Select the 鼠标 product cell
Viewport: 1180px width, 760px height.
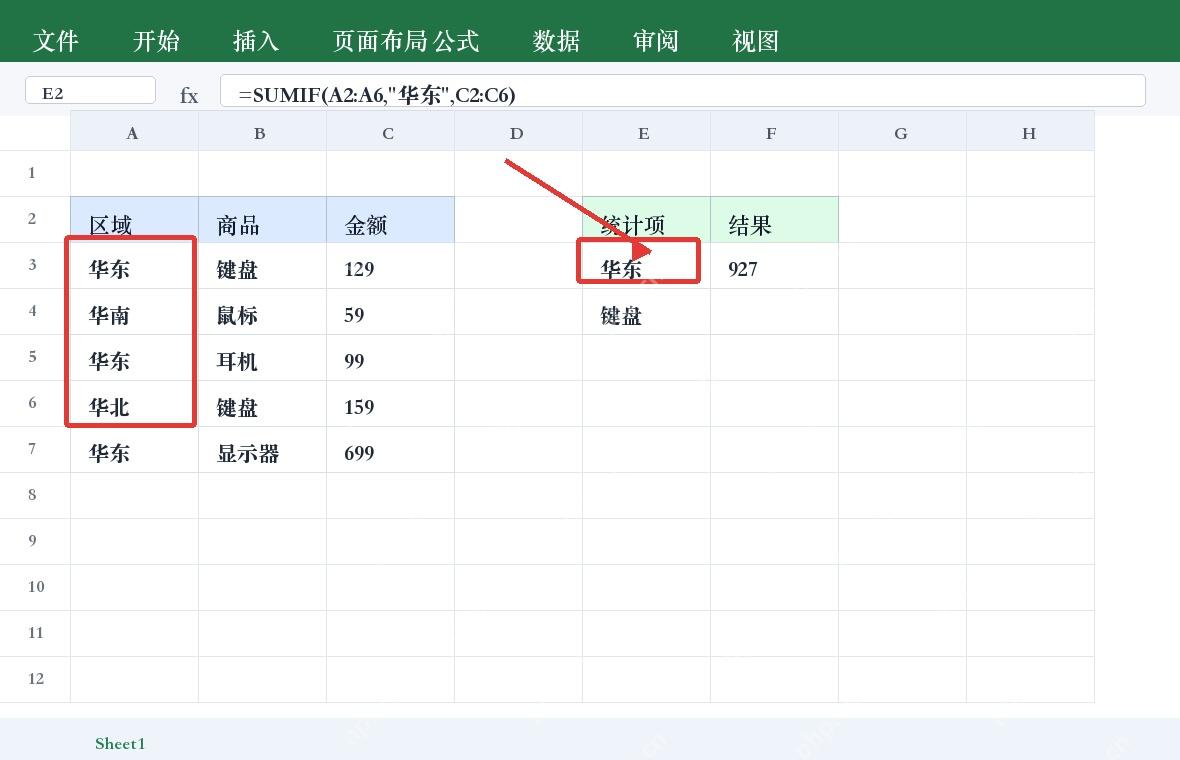(x=263, y=312)
